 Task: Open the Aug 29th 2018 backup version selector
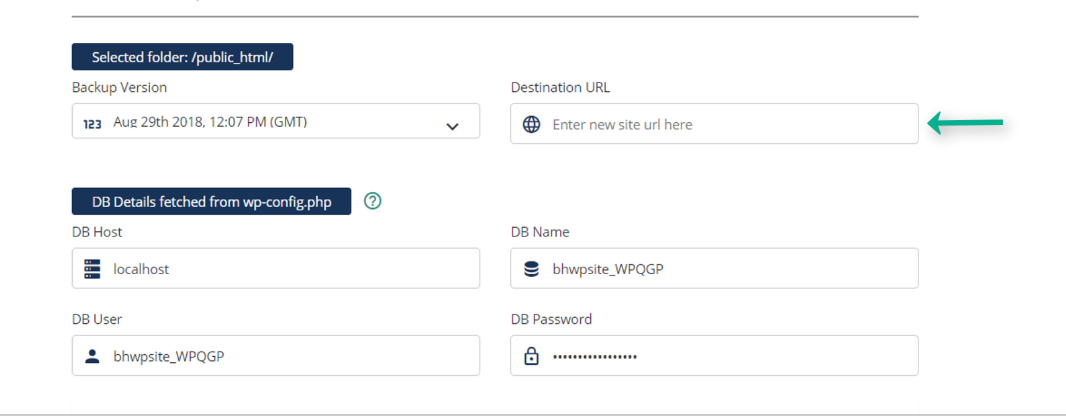pyautogui.click(x=275, y=121)
